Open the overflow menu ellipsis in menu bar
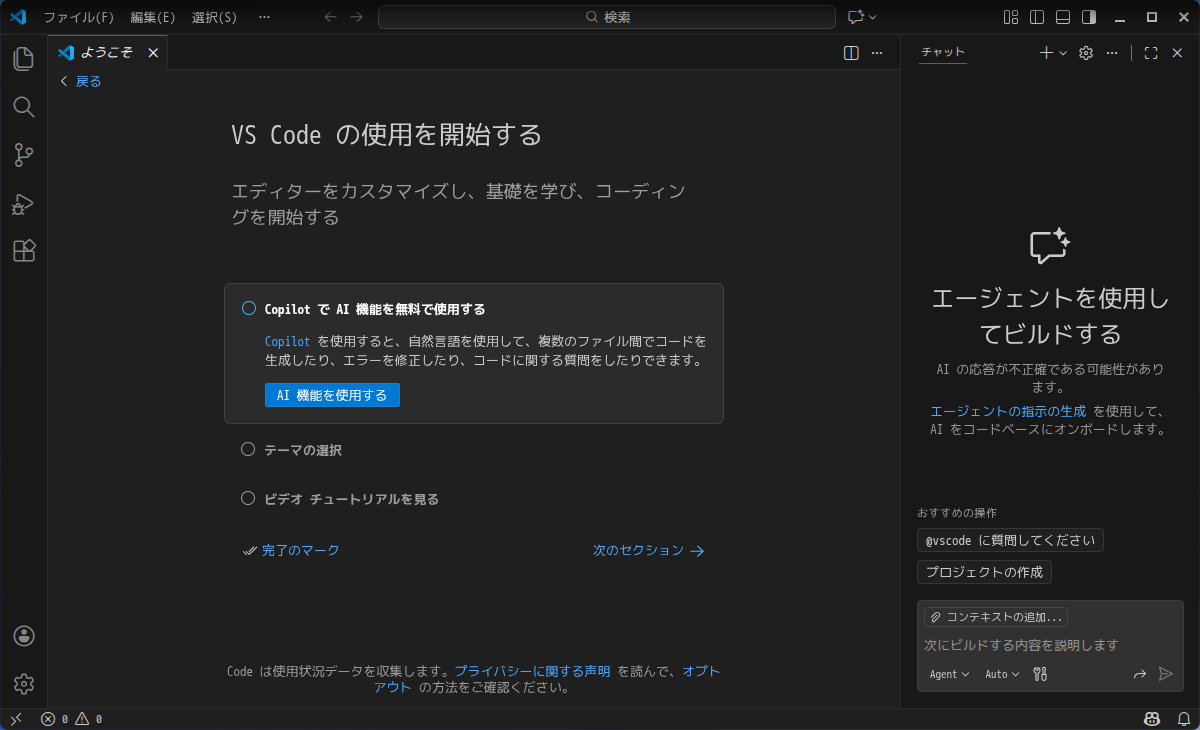This screenshot has height=730, width=1200. click(264, 17)
